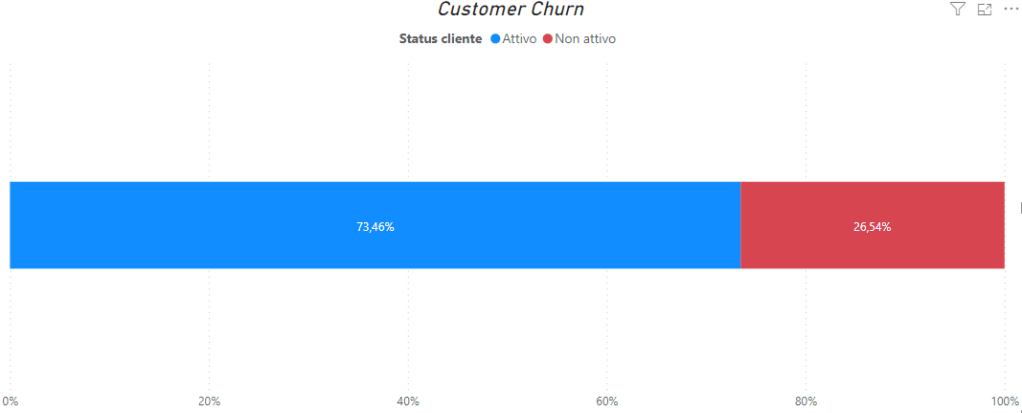The height and width of the screenshot is (413, 1022).
Task: Click the Customer Churn chart title
Action: pos(511,10)
